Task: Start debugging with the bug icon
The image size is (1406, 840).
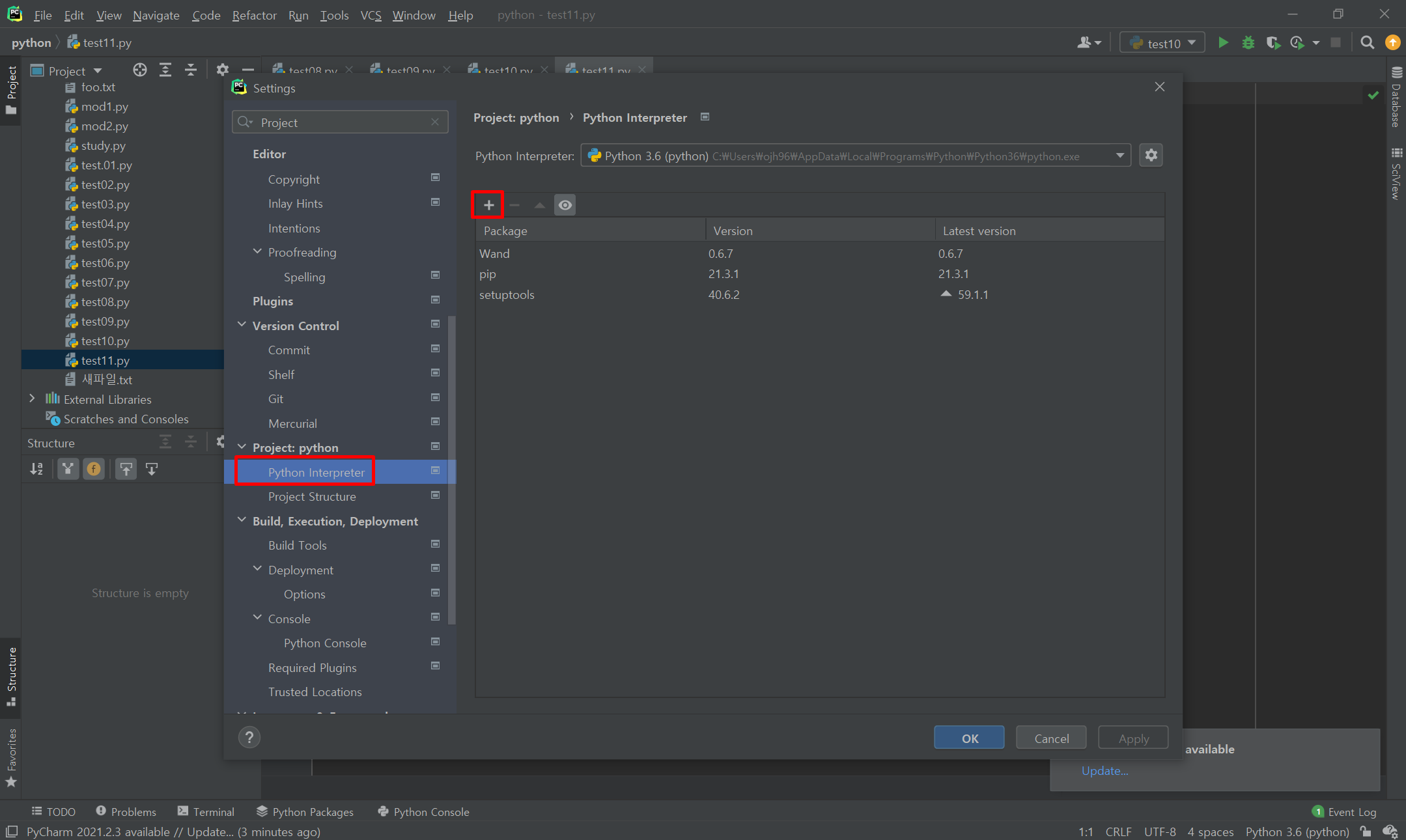Action: pyautogui.click(x=1248, y=43)
